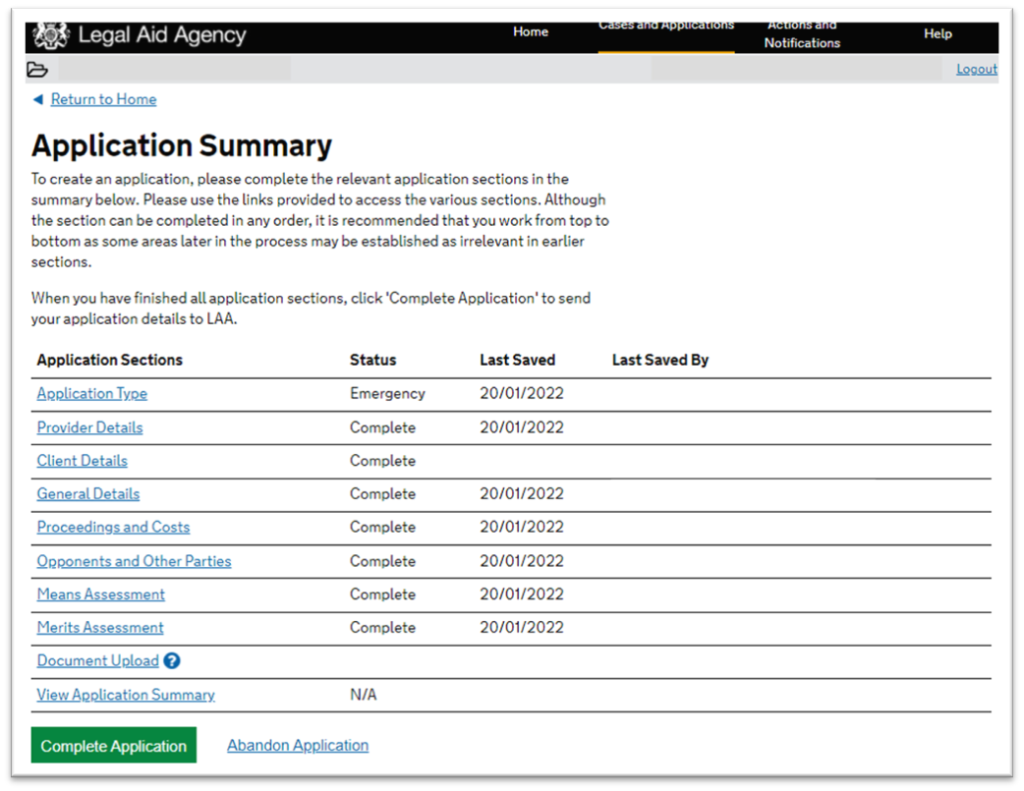Click the Abandon Application link

coord(298,745)
